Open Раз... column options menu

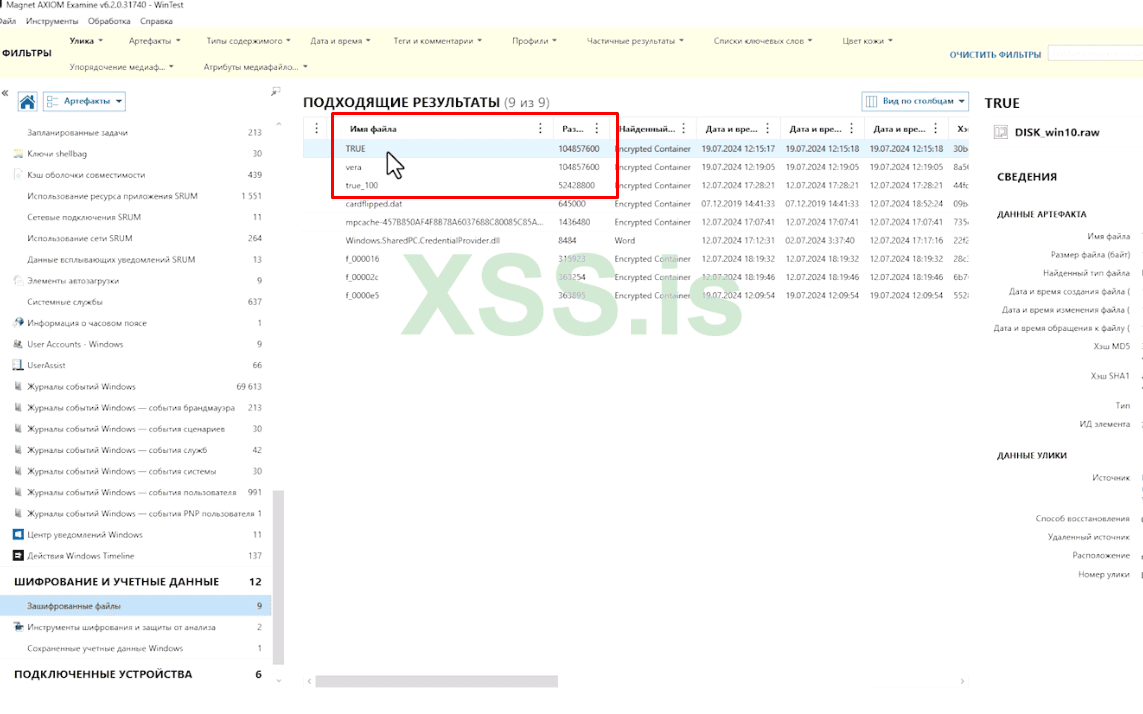[596, 128]
